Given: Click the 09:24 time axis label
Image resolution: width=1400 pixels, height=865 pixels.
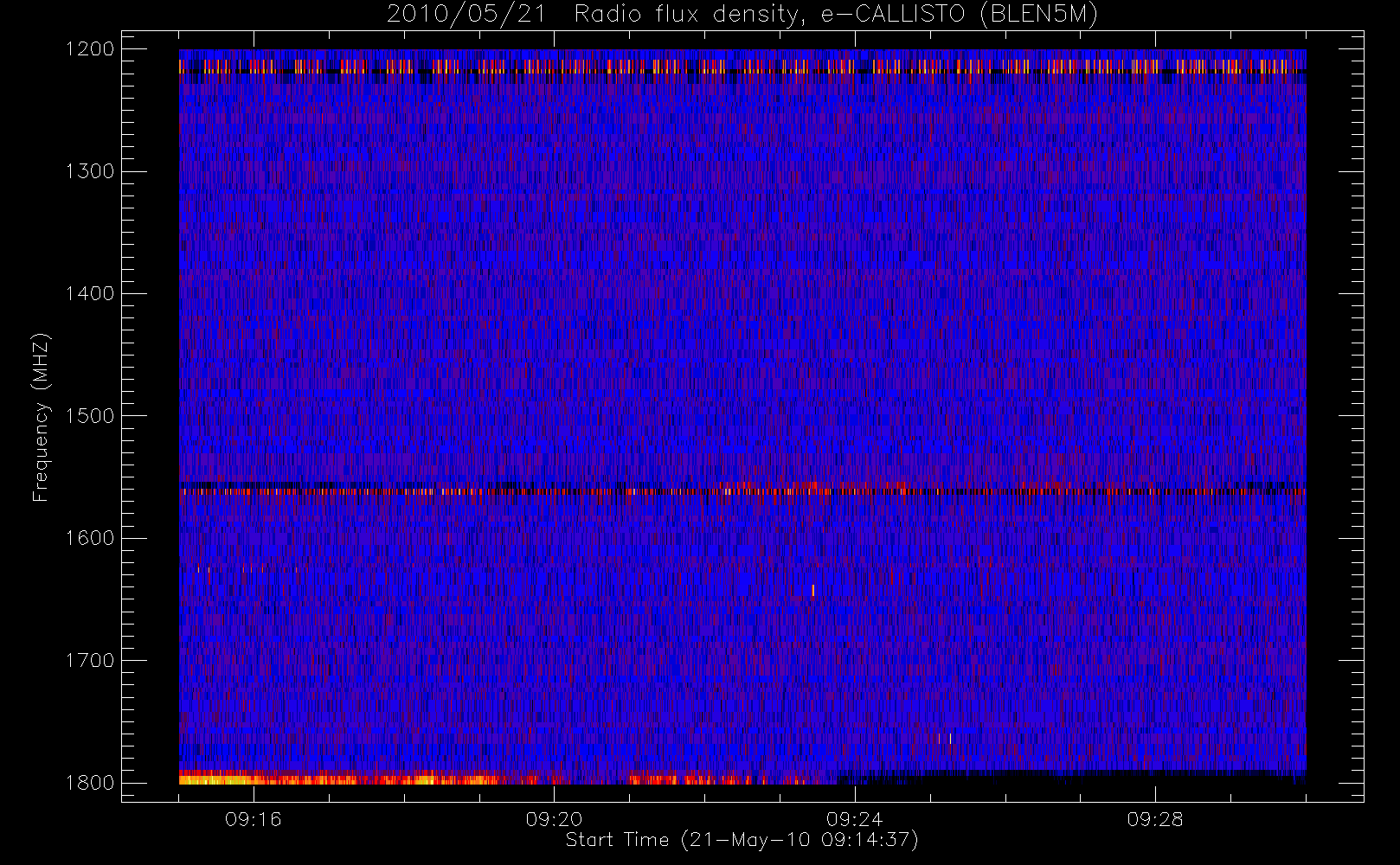Looking at the screenshot, I should [x=854, y=819].
